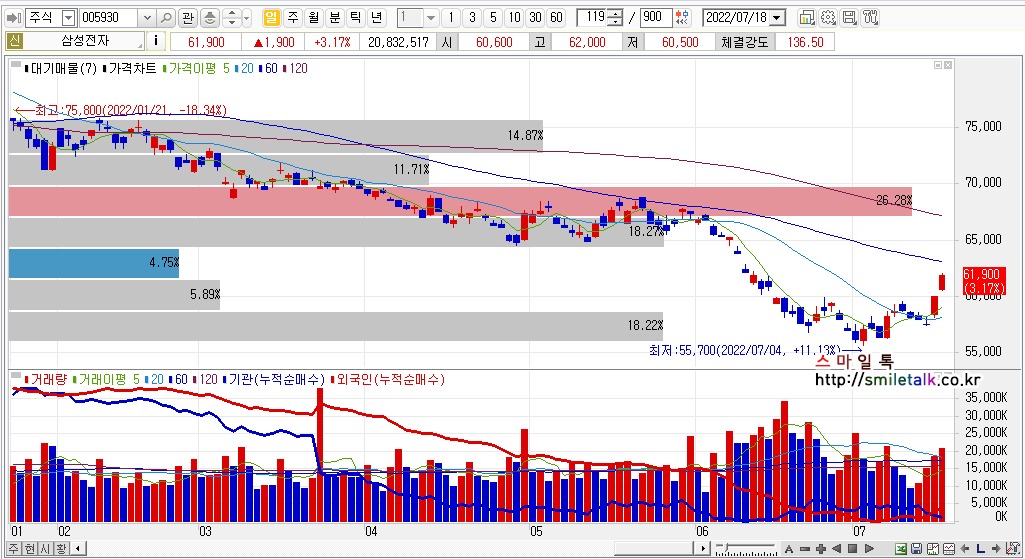
Task: Click the interval preset button 10
Action: pyautogui.click(x=514, y=18)
